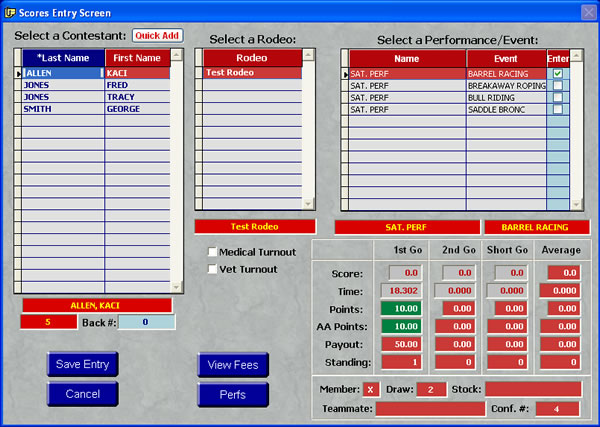
Task: Click the Save Entry button
Action: (82, 364)
